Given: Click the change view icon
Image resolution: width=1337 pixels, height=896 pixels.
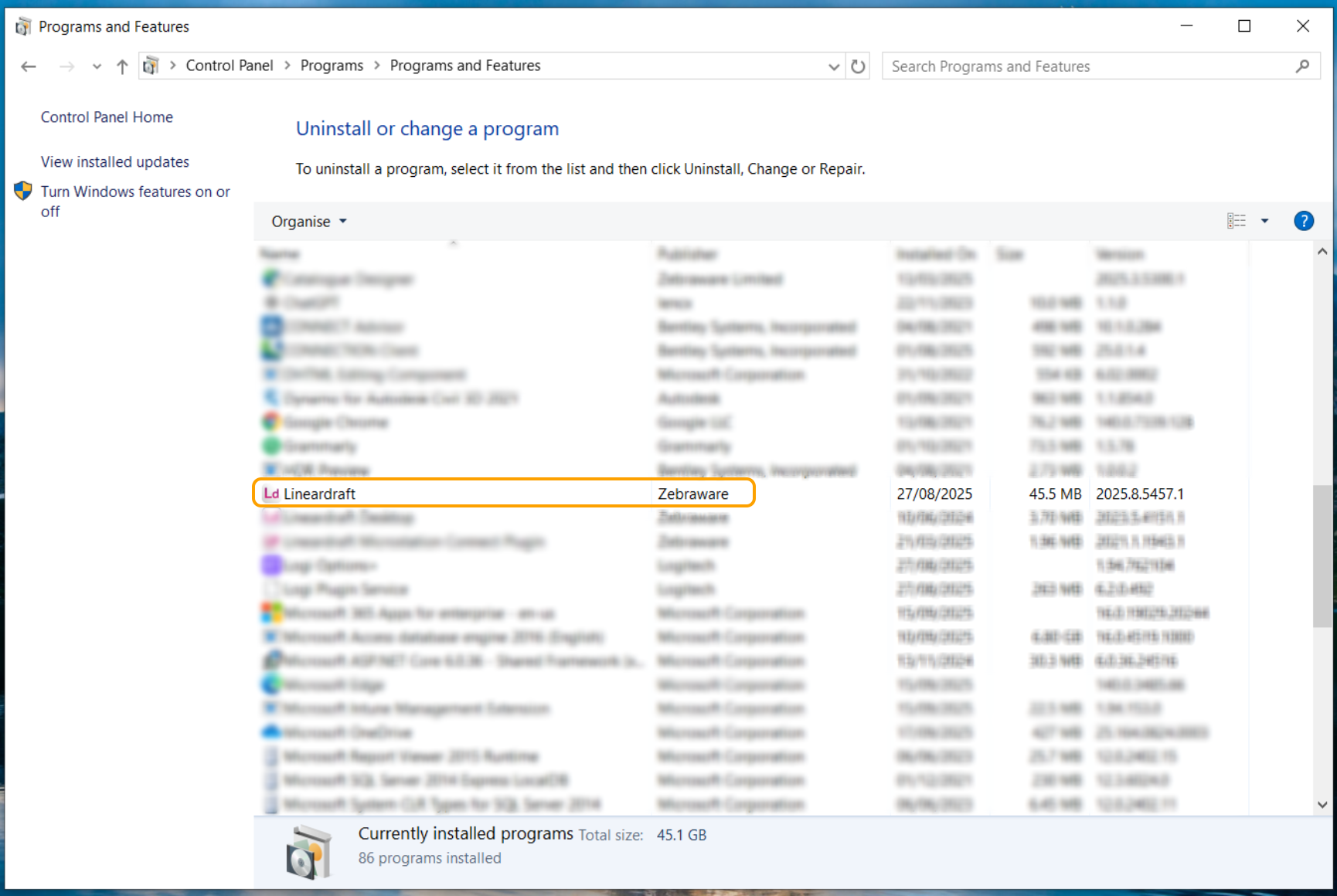Looking at the screenshot, I should click(x=1237, y=221).
